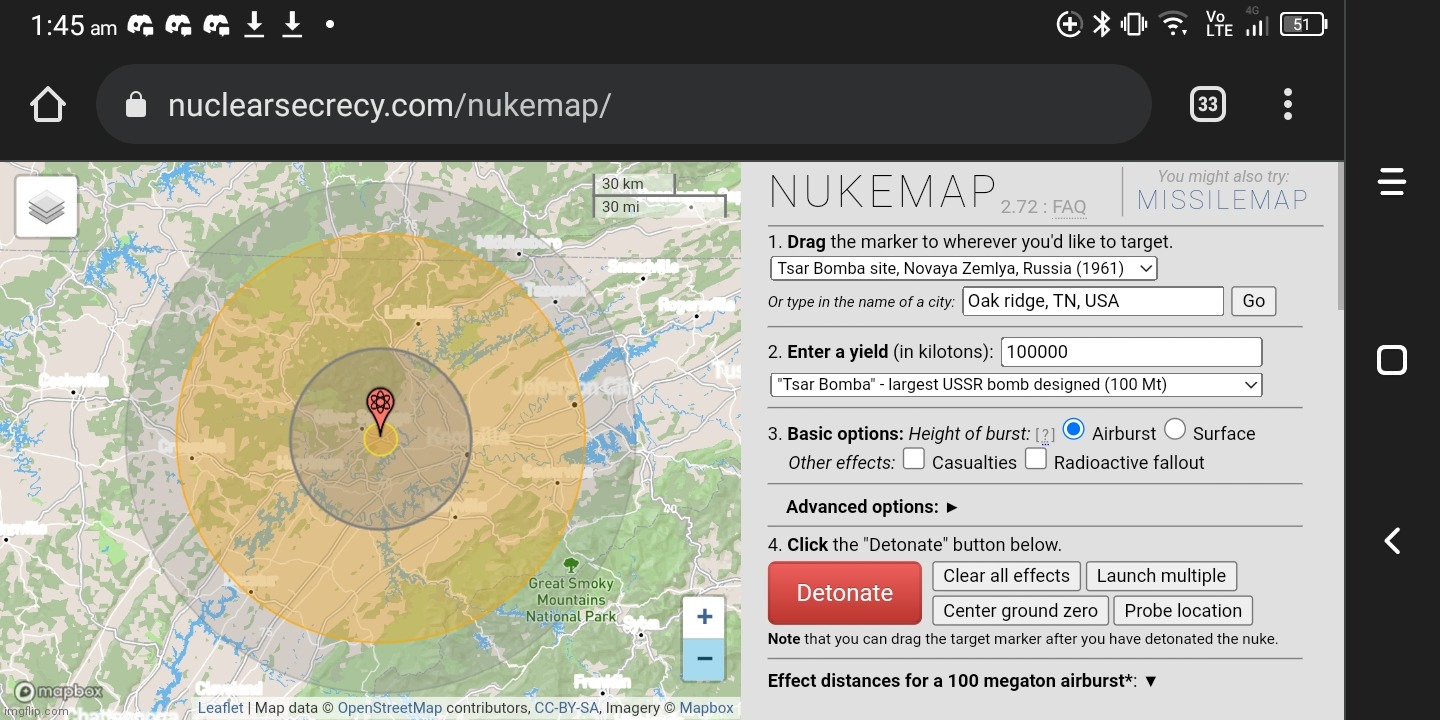Tap the data saver plus circle icon
The width and height of the screenshot is (1440, 720).
pyautogui.click(x=1069, y=25)
